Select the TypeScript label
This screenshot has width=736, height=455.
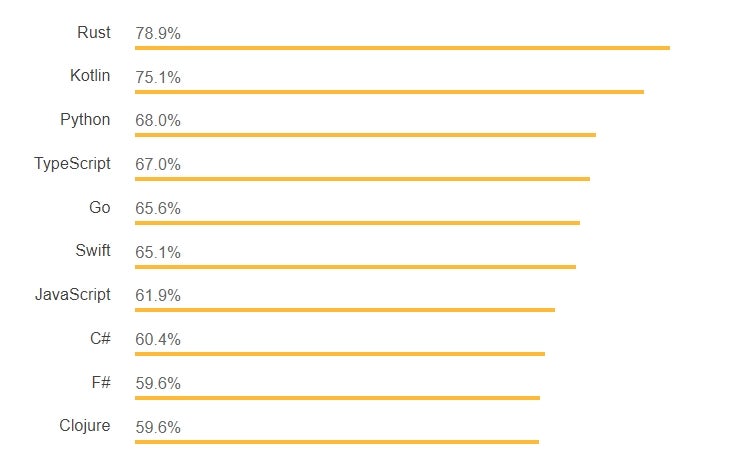tap(72, 164)
